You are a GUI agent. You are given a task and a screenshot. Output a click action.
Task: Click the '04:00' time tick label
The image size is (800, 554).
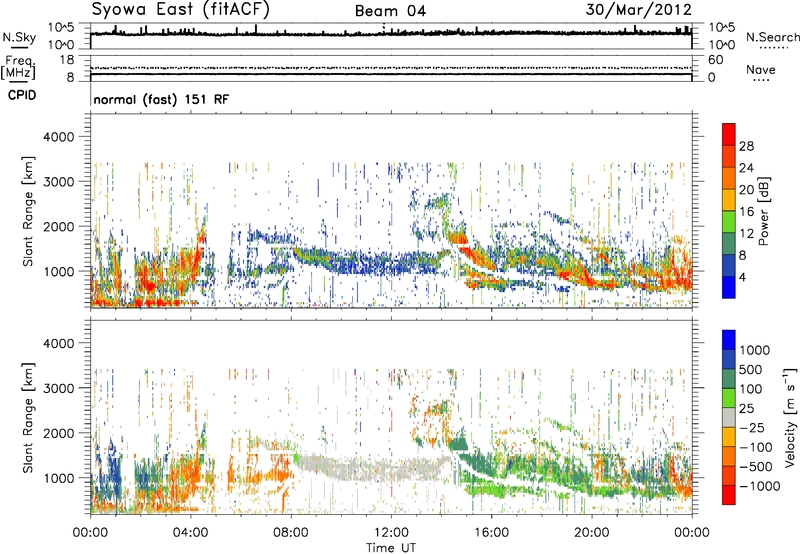pos(191,533)
